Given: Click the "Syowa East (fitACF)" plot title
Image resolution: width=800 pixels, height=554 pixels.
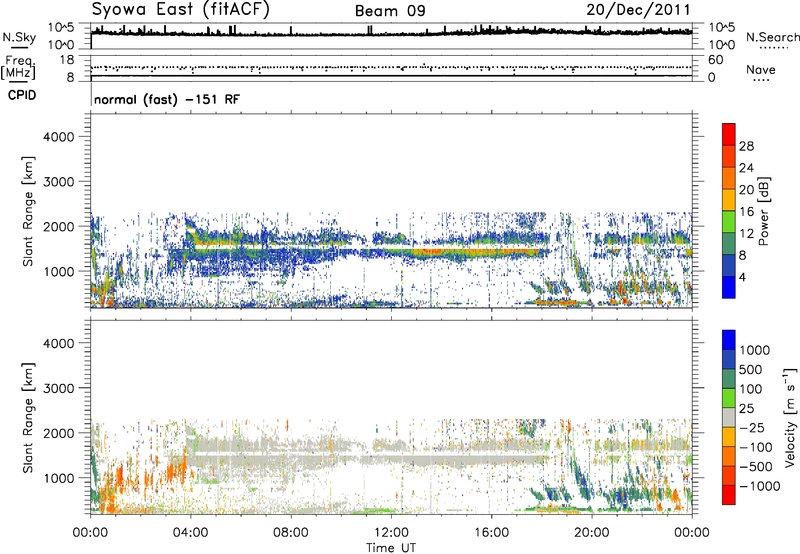Looking at the screenshot, I should pyautogui.click(x=180, y=9).
